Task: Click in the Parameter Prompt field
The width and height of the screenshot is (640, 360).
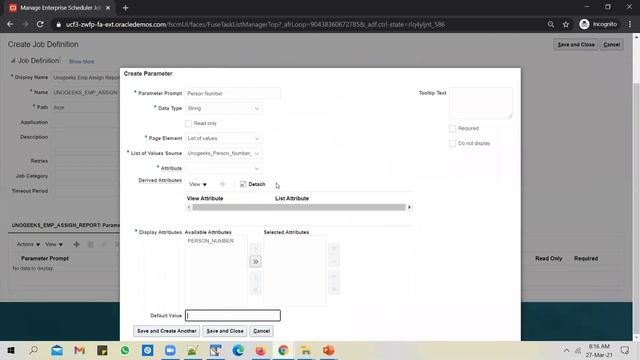Action: coord(233,93)
